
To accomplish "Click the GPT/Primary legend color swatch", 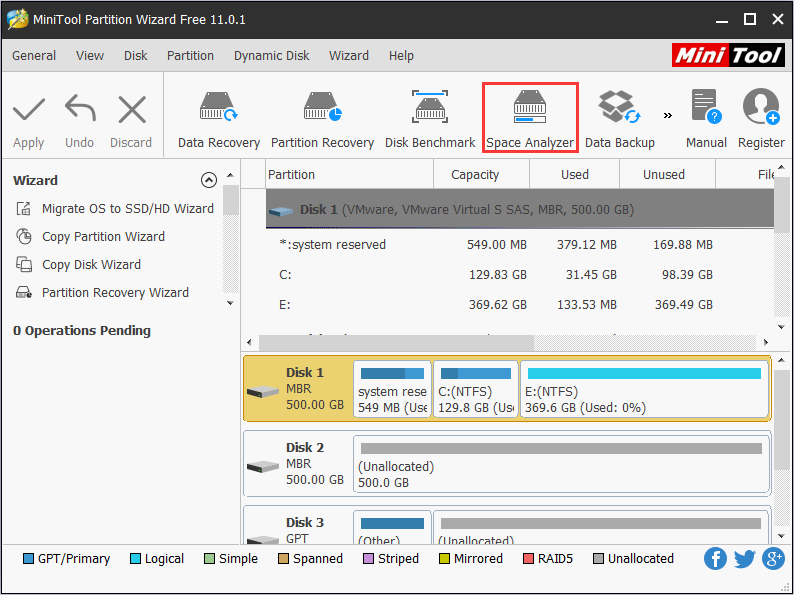I will [28, 559].
